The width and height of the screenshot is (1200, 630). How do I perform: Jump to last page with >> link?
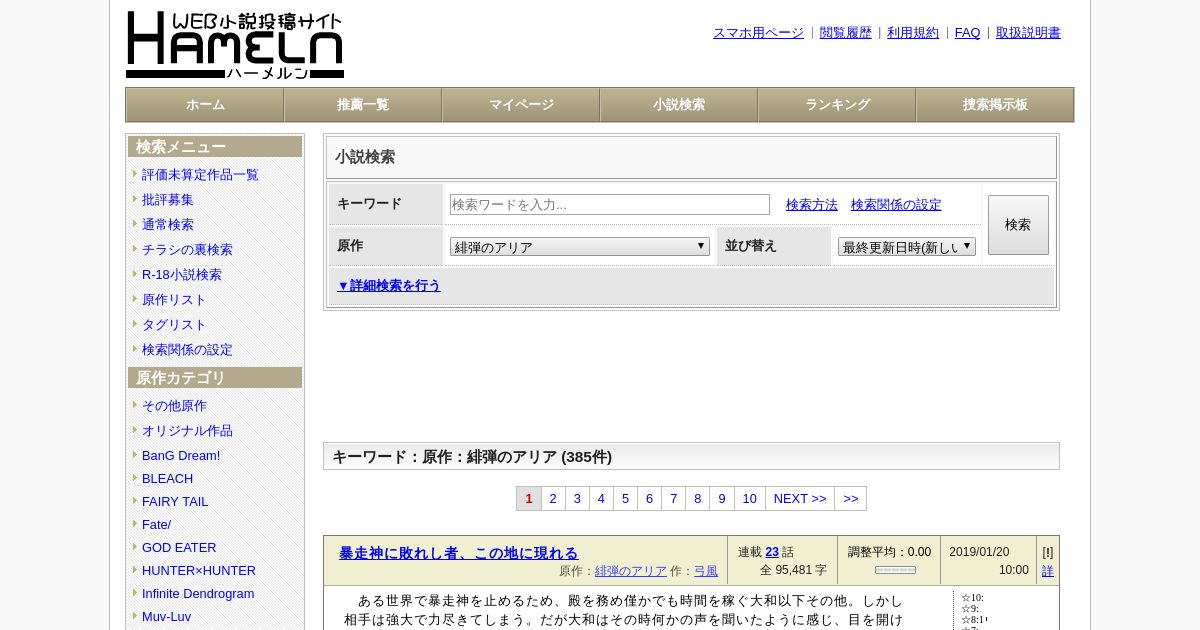pos(851,498)
